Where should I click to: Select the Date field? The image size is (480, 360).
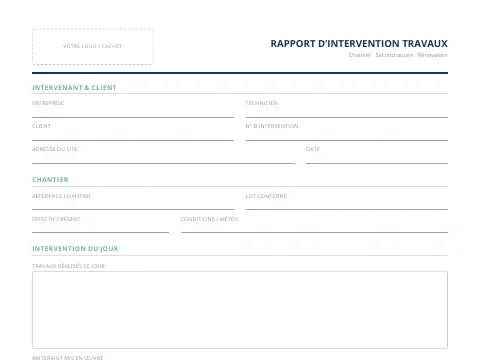tap(377, 158)
